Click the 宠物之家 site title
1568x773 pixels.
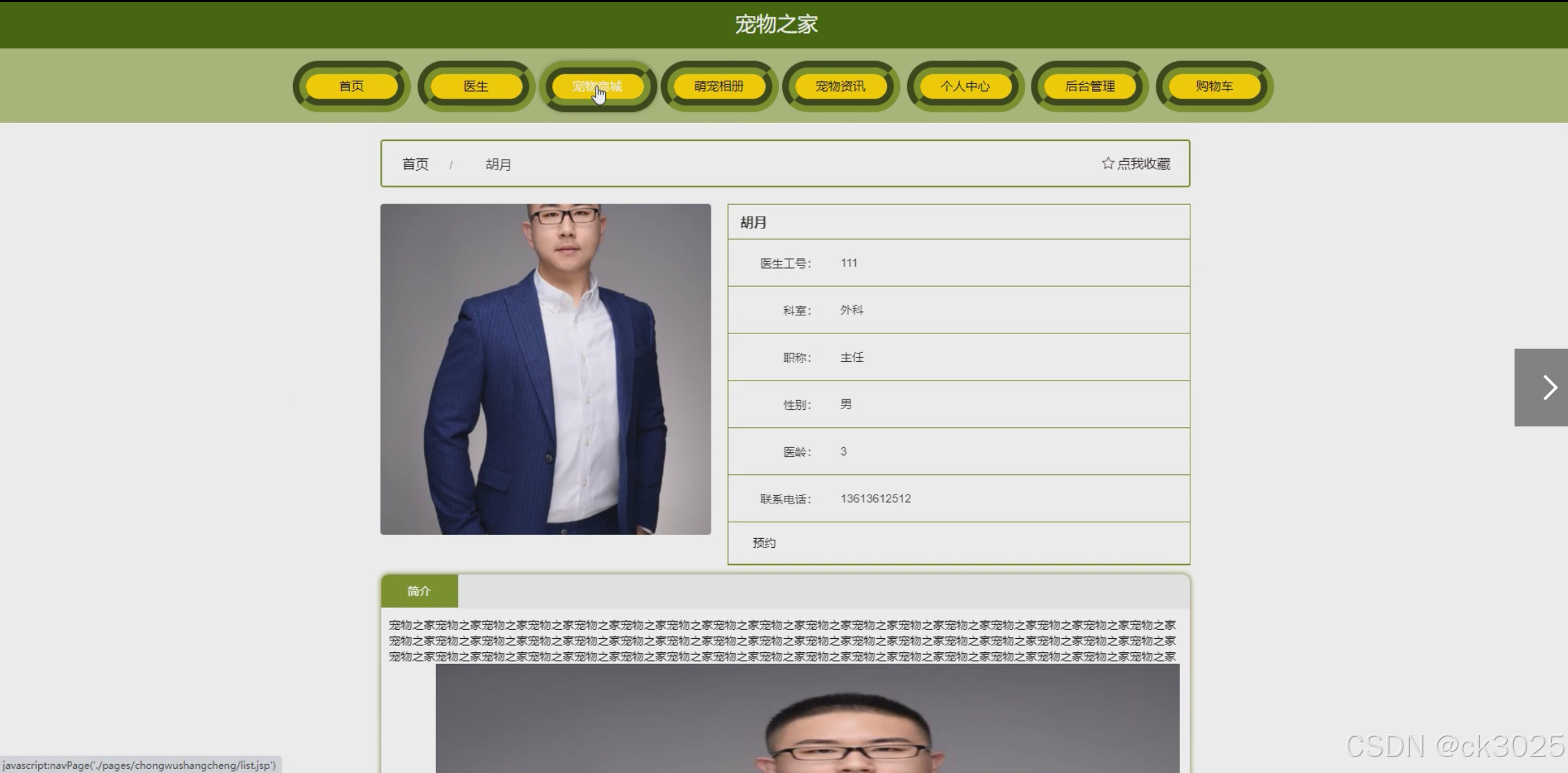(x=776, y=24)
